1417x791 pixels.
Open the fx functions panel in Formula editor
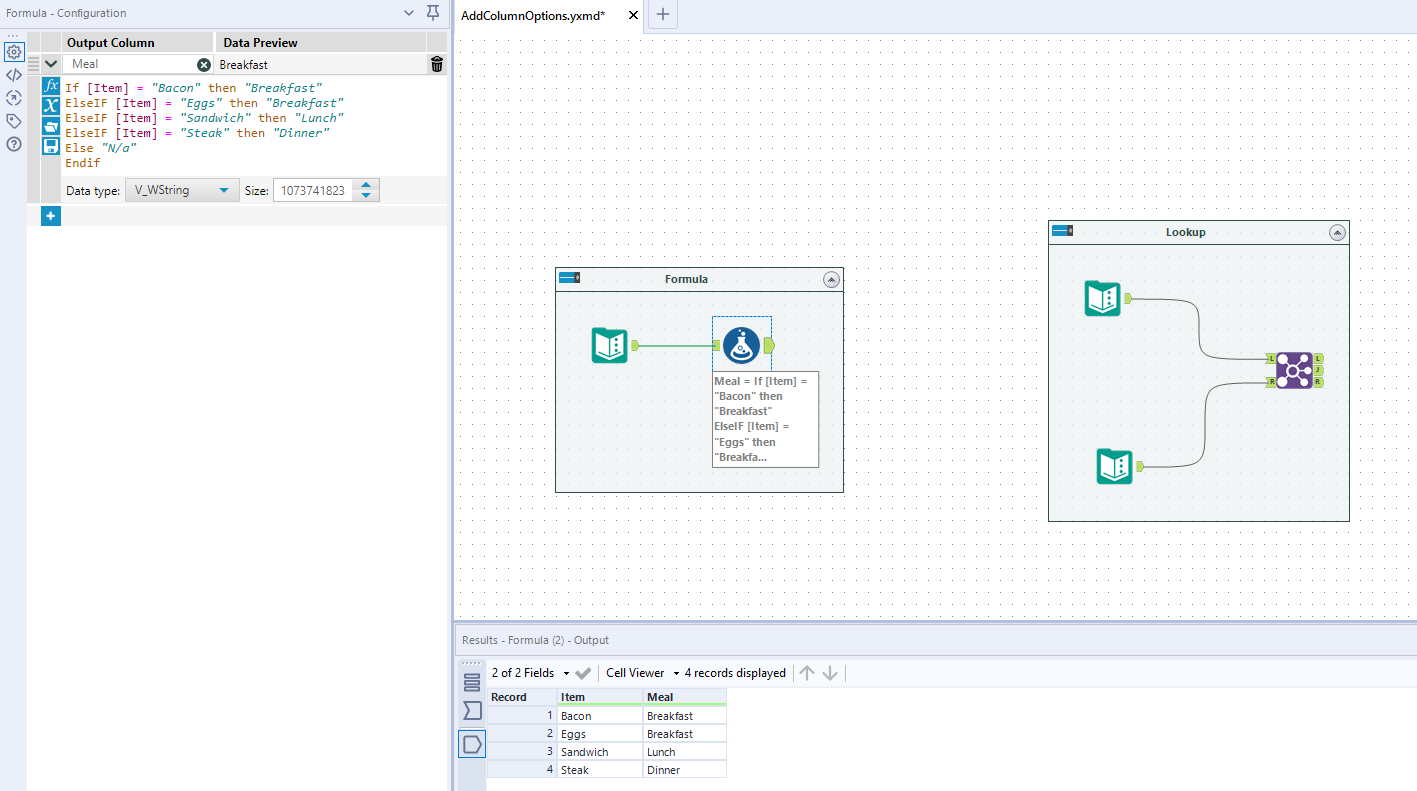pos(50,86)
